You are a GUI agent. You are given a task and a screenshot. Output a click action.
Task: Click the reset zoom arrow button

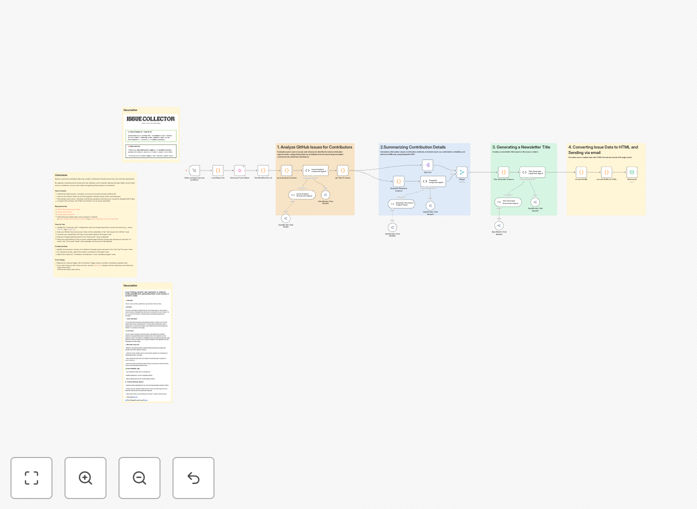pyautogui.click(x=193, y=478)
